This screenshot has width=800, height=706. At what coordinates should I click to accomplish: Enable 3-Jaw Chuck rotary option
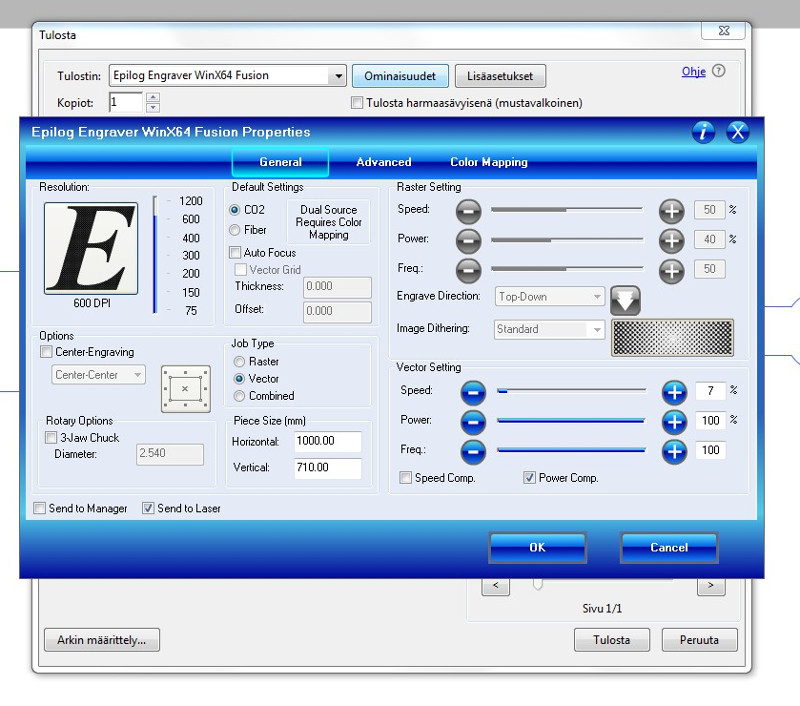(x=51, y=438)
